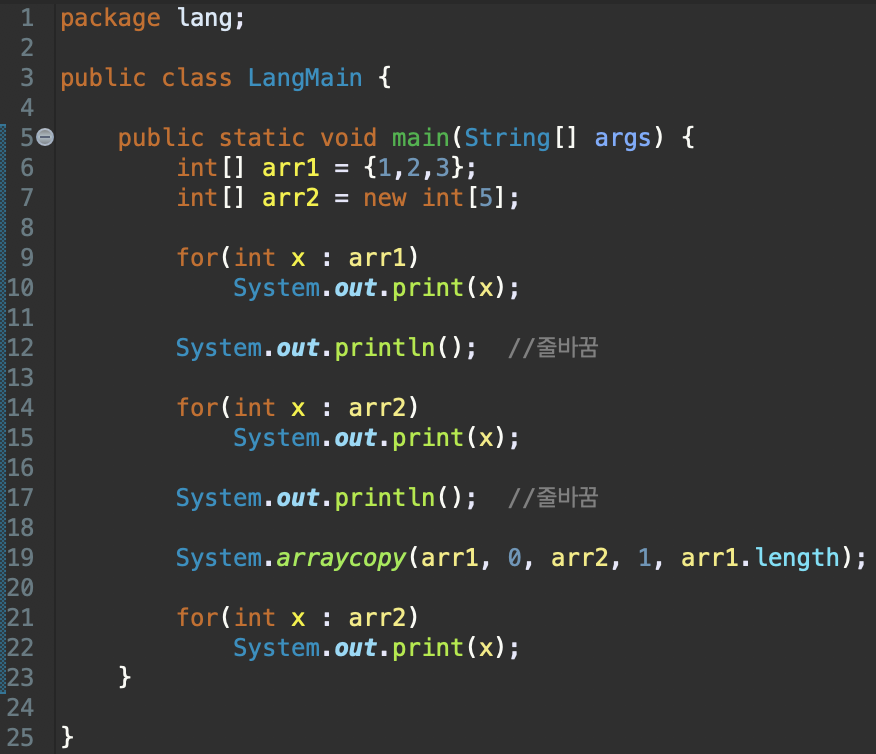Click 'out' on line 10

pyautogui.click(x=355, y=288)
